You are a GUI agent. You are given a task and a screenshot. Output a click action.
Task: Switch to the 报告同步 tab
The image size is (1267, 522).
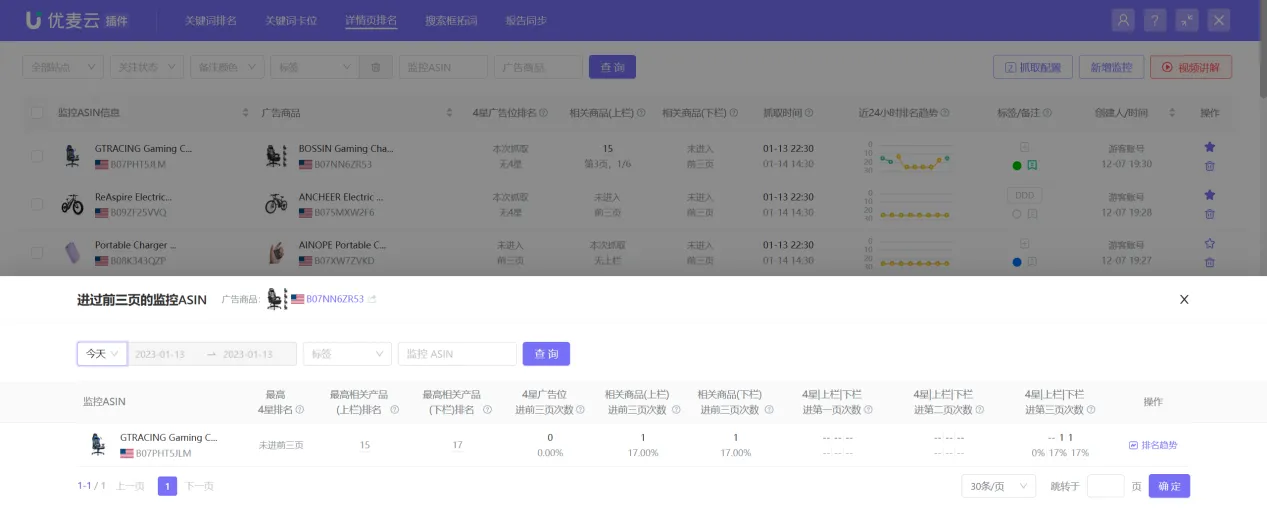pyautogui.click(x=526, y=20)
